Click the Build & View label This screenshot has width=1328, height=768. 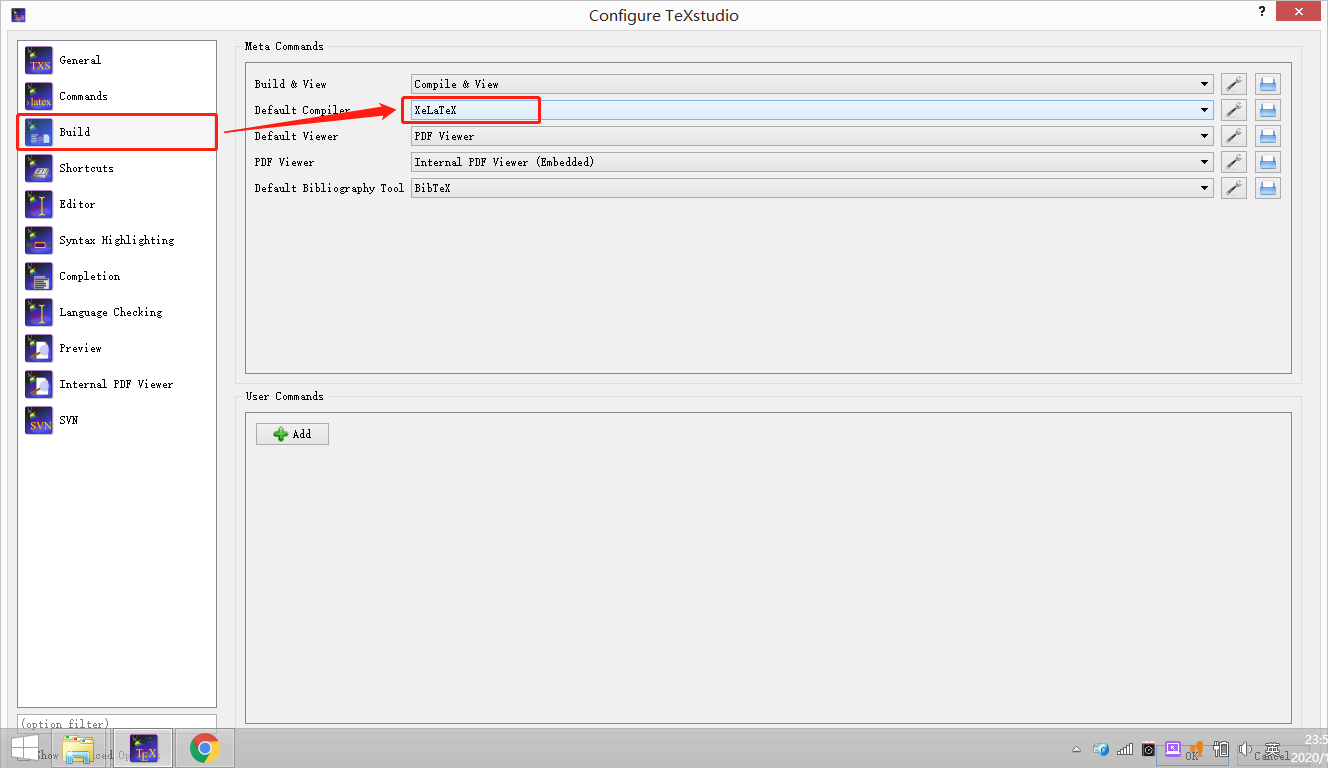tap(290, 84)
